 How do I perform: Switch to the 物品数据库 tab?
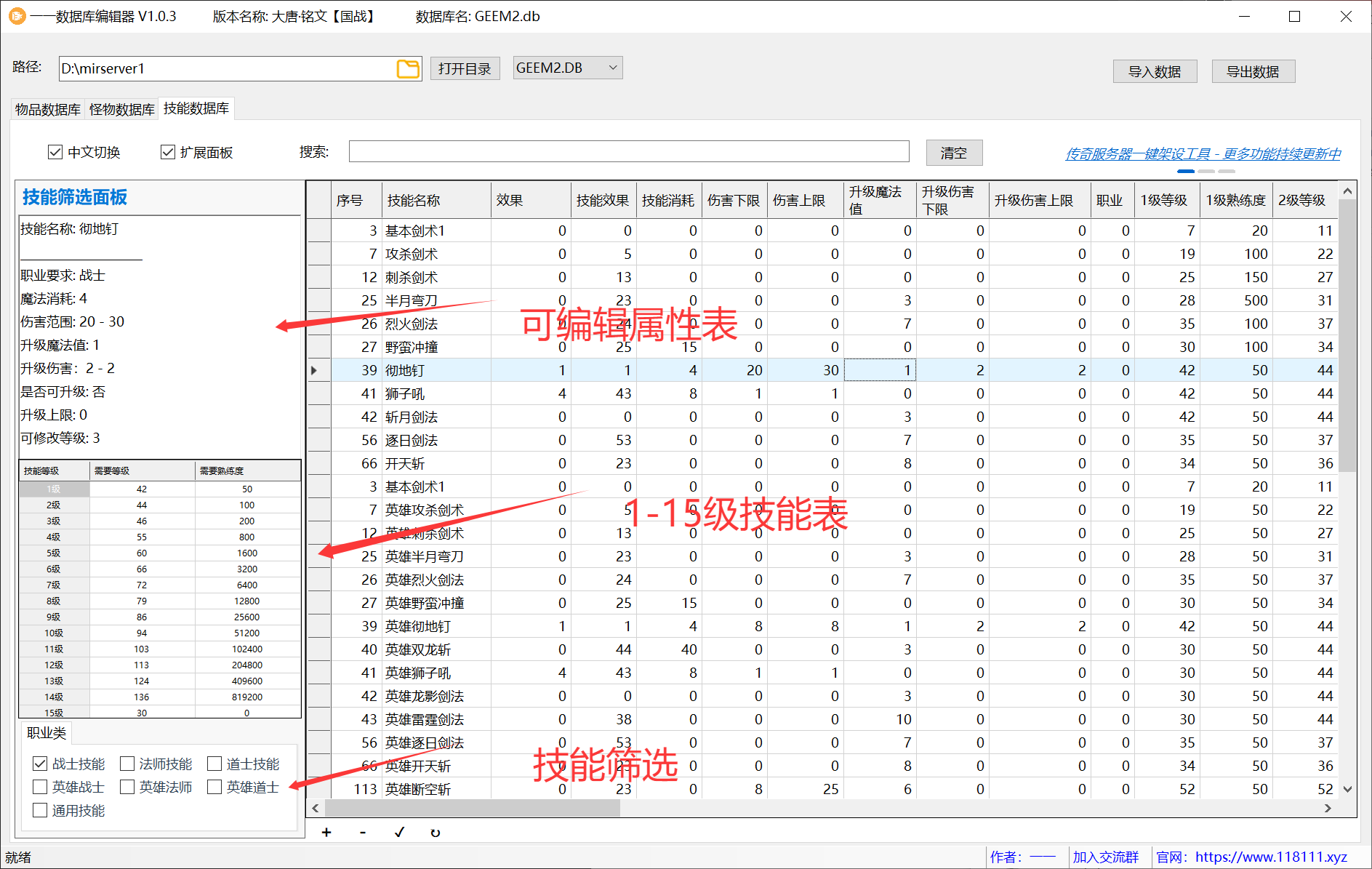[x=47, y=109]
